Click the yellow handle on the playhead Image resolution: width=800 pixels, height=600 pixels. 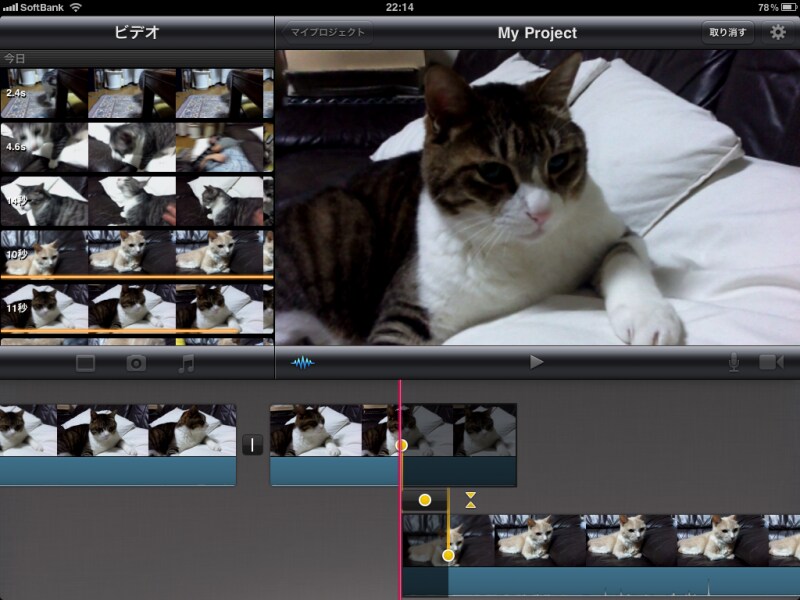tap(402, 445)
